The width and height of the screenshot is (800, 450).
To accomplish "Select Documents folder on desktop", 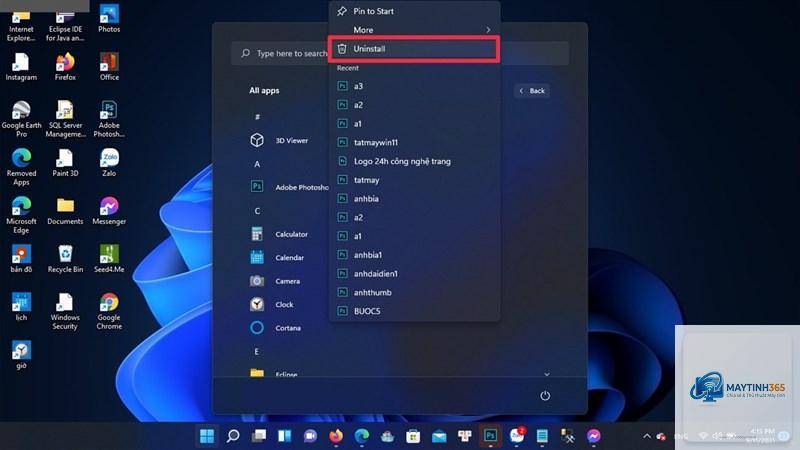I will [x=65, y=211].
